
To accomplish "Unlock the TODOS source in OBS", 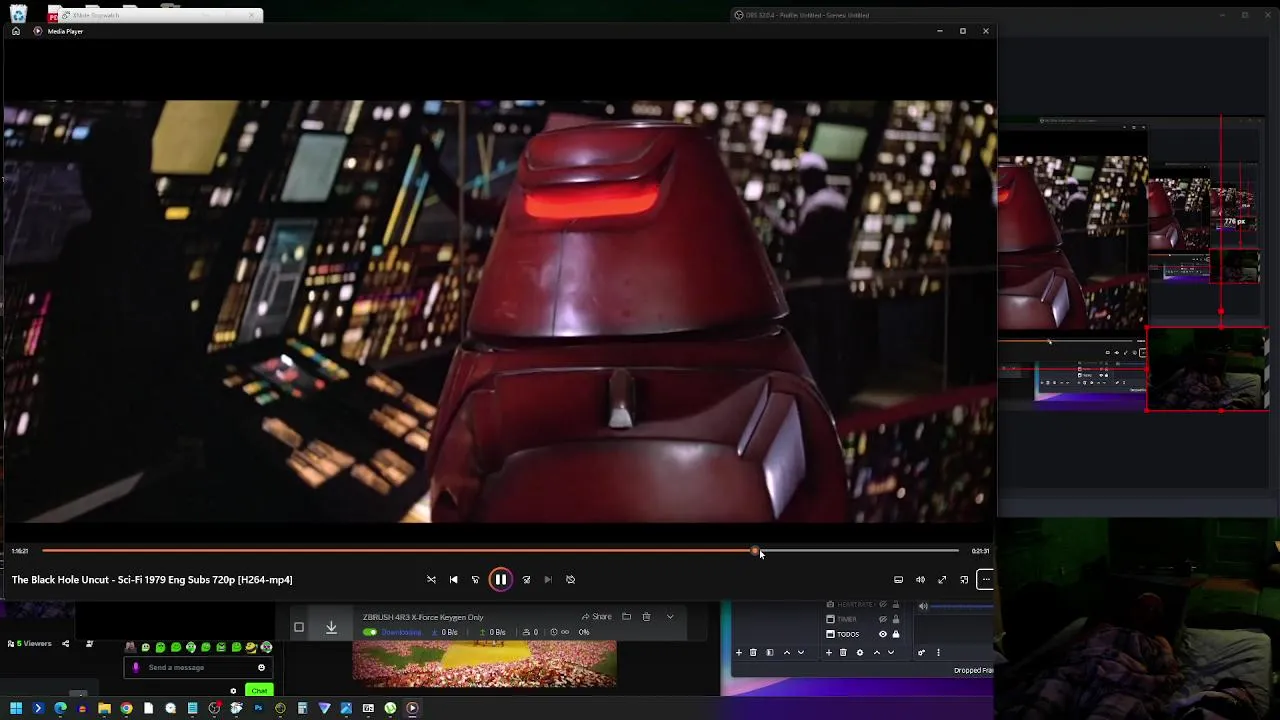I will click(896, 634).
